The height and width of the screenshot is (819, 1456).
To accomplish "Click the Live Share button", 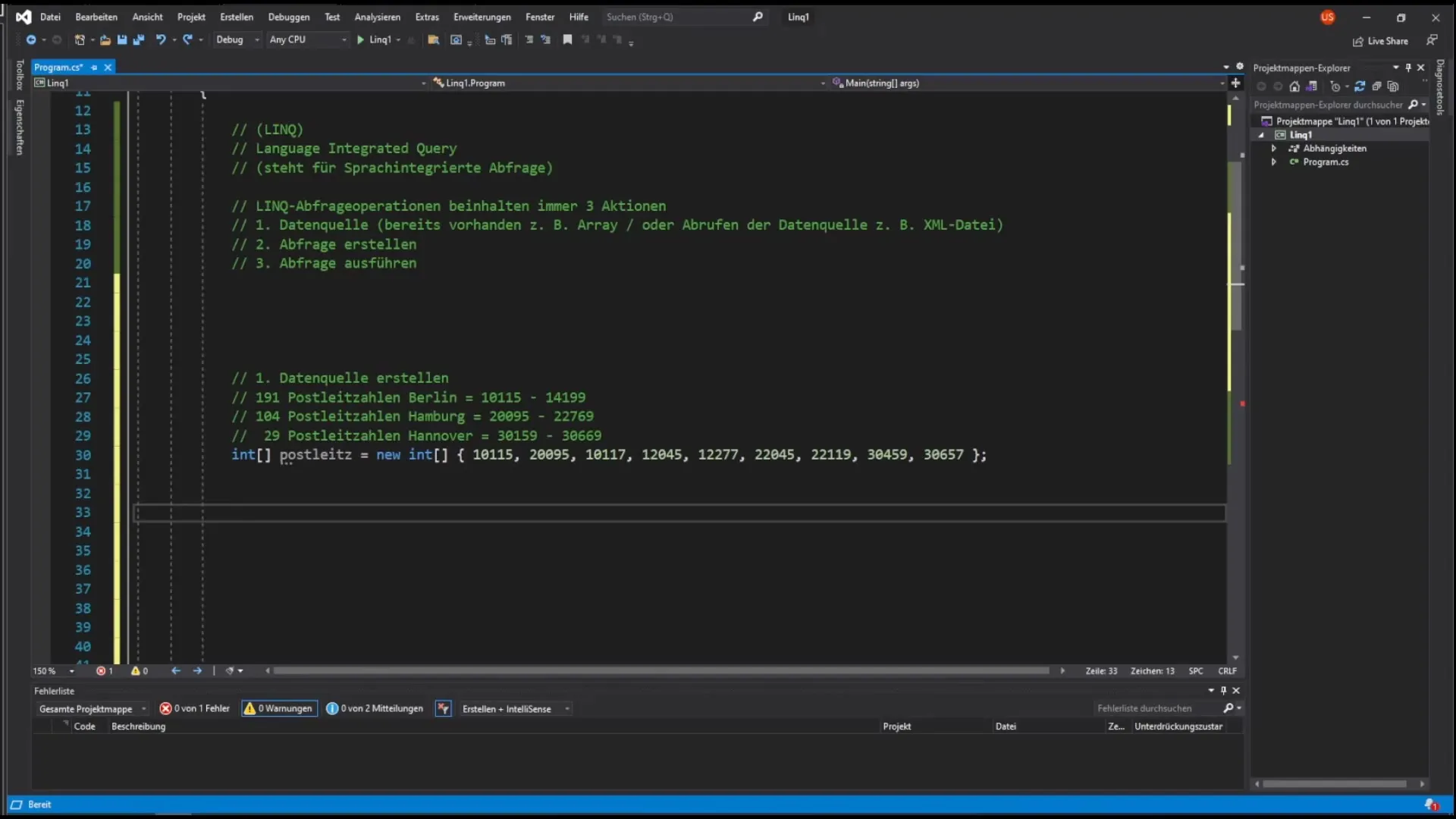I will 1381,41.
